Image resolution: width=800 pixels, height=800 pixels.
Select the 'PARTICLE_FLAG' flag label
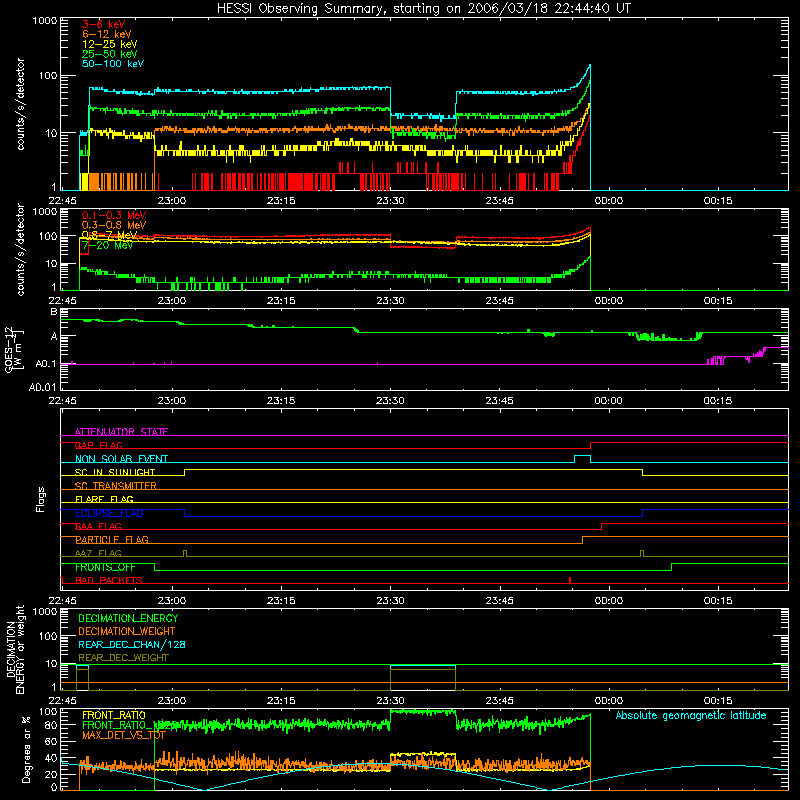coord(112,539)
